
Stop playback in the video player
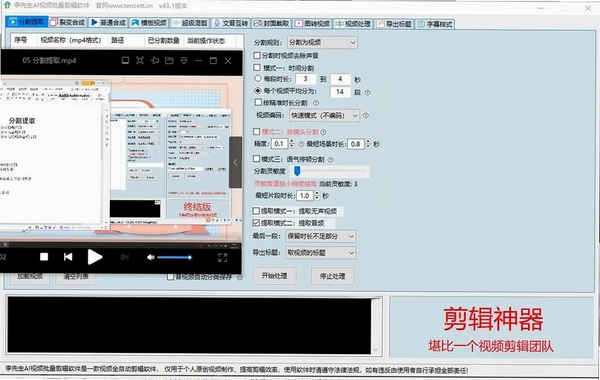pos(44,257)
